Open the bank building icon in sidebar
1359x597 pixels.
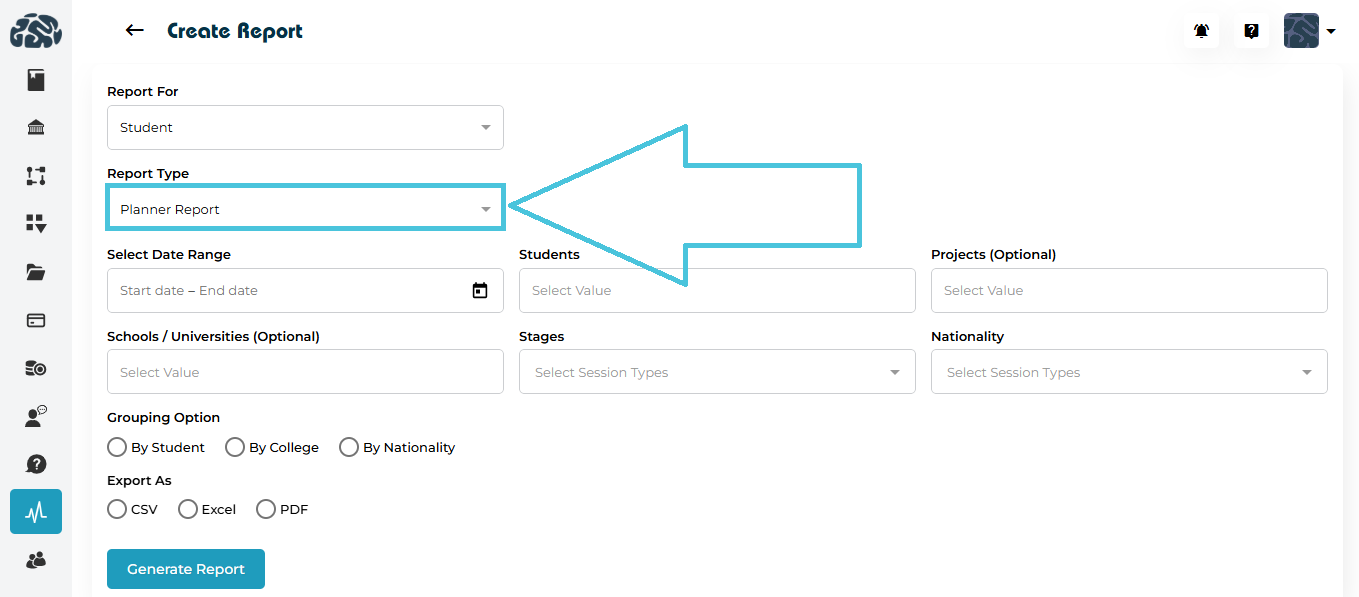(x=36, y=128)
